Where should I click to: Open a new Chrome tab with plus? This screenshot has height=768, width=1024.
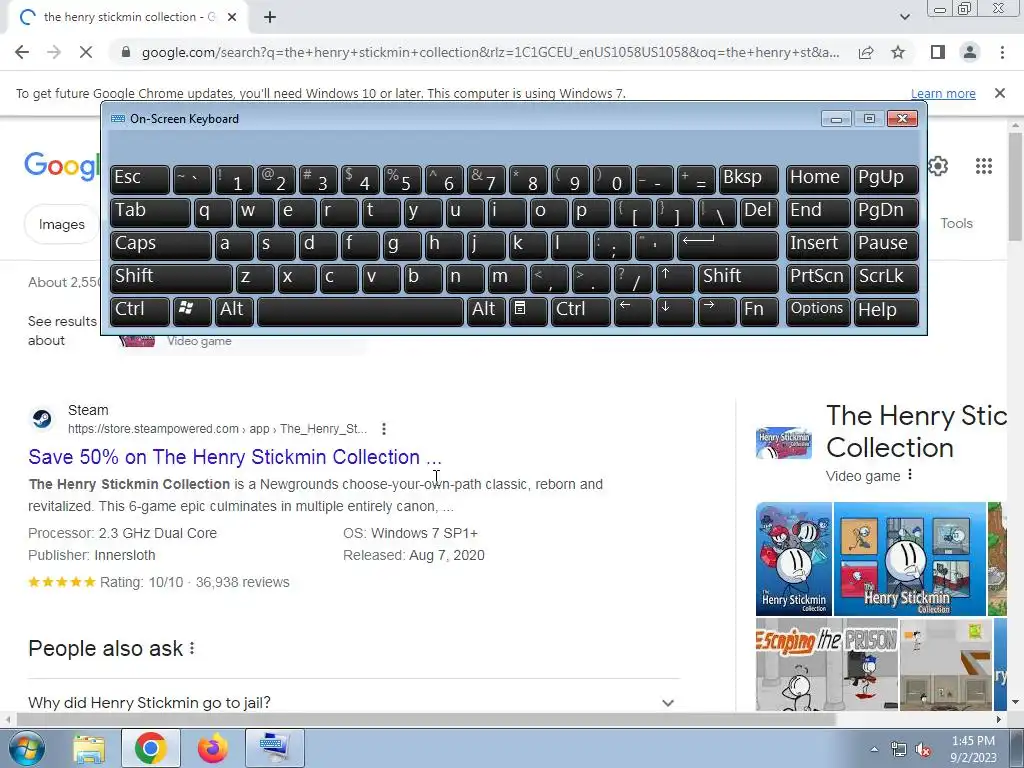270,18
